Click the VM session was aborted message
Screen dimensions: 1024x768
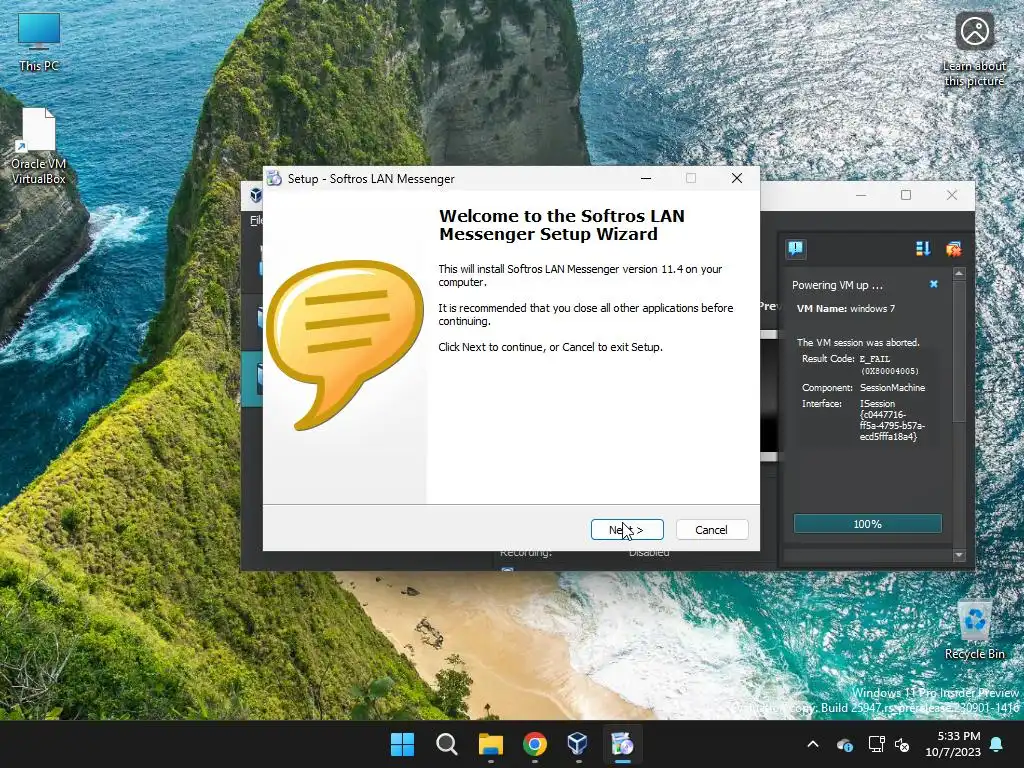[858, 342]
